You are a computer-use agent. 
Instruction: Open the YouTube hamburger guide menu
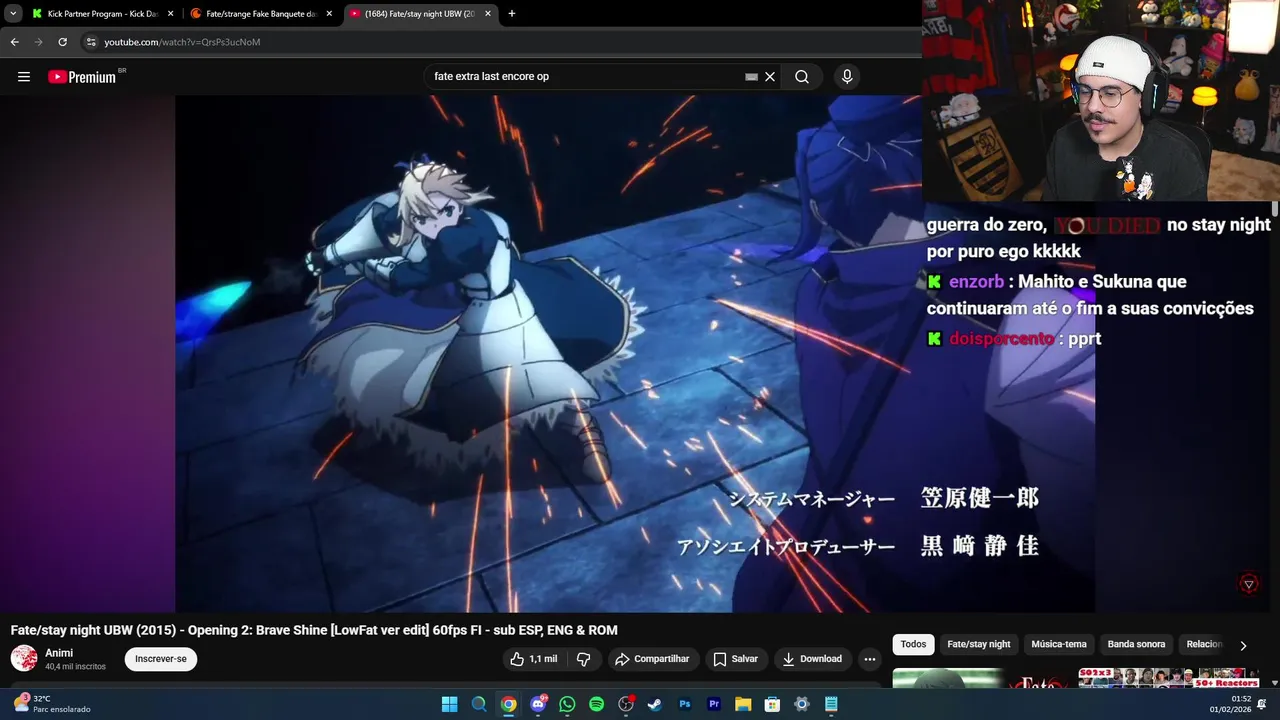pyautogui.click(x=24, y=77)
